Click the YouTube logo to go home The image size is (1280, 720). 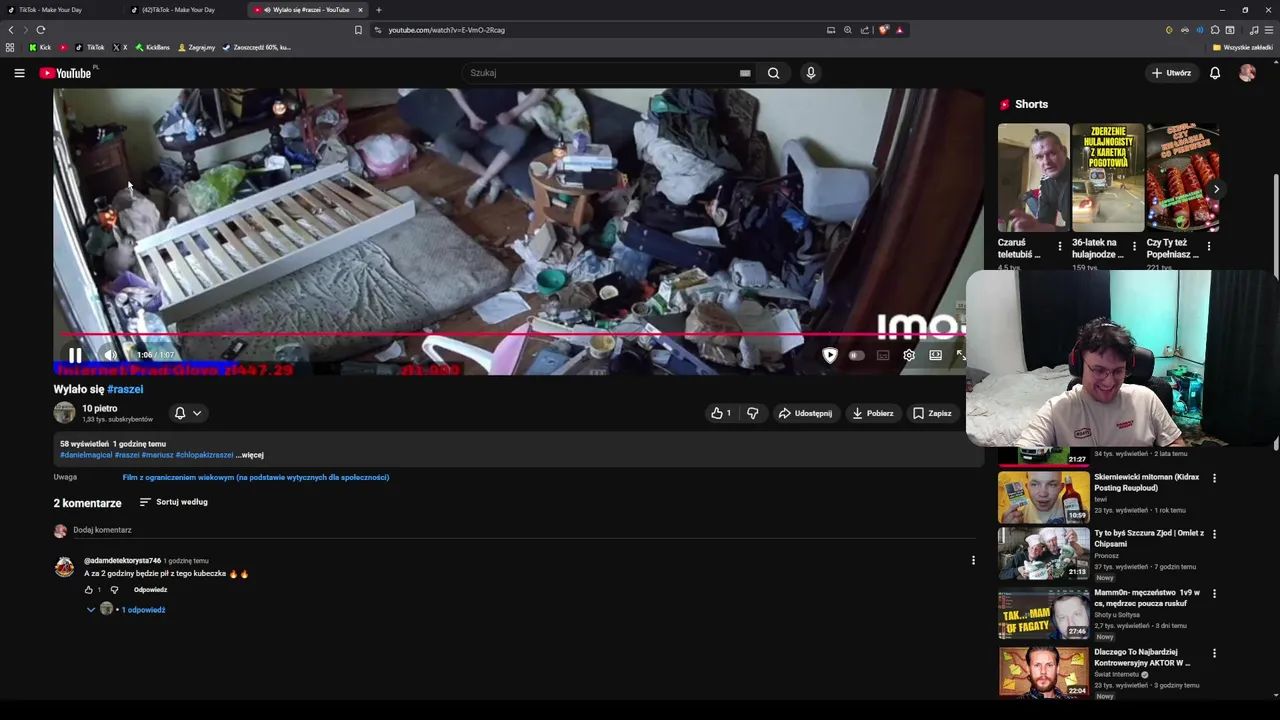[x=66, y=73]
